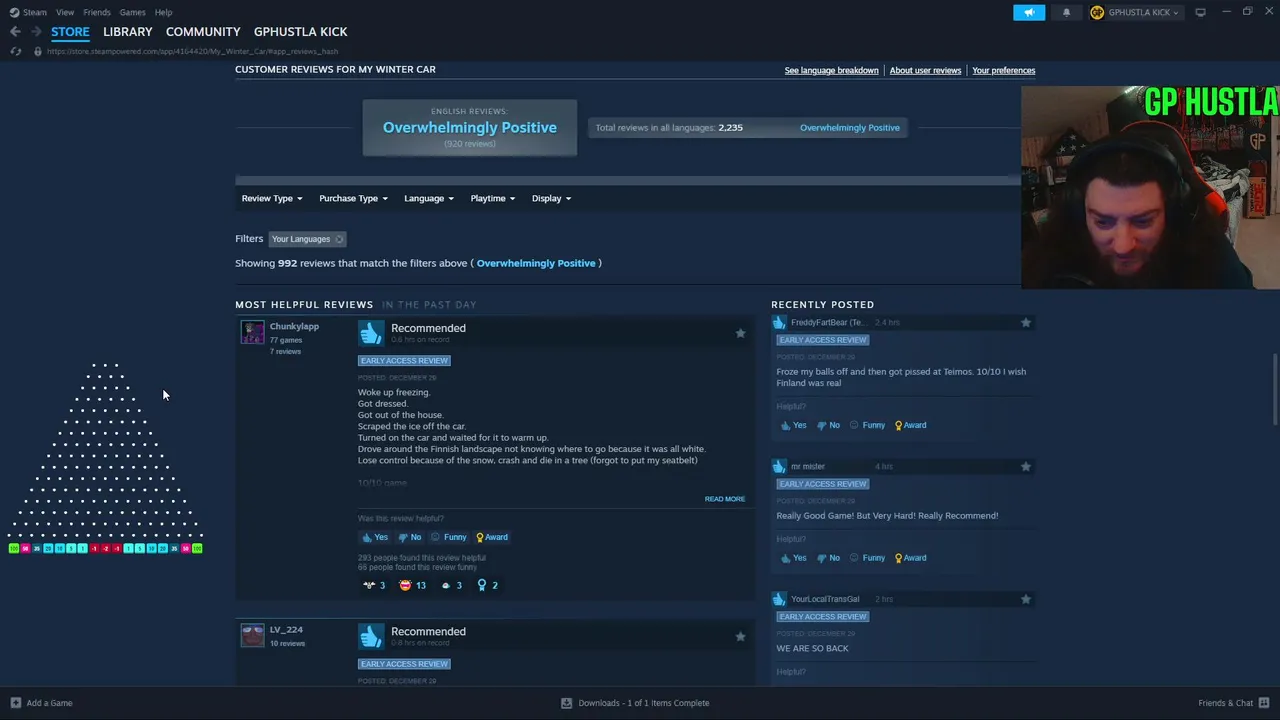The width and height of the screenshot is (1280, 720).
Task: Click the thumbs-up icon beside mr mister
Action: coord(779,466)
